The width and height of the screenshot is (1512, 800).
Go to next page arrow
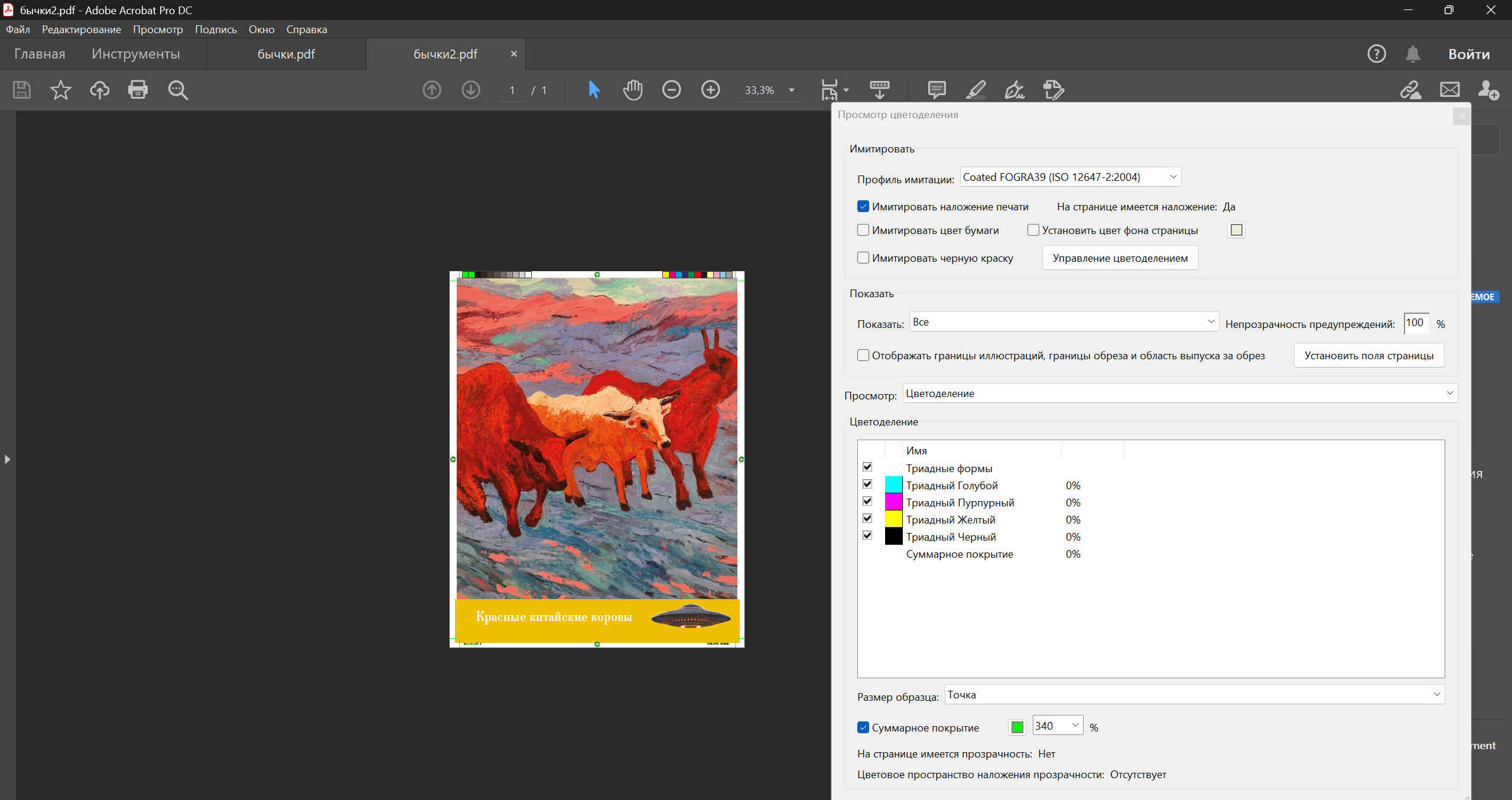pyautogui.click(x=471, y=90)
